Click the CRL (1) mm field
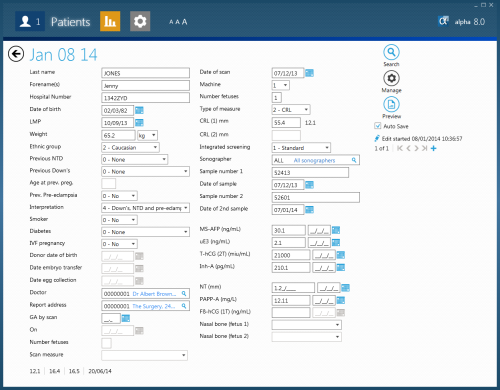This screenshot has width=500, height=390. [x=286, y=122]
